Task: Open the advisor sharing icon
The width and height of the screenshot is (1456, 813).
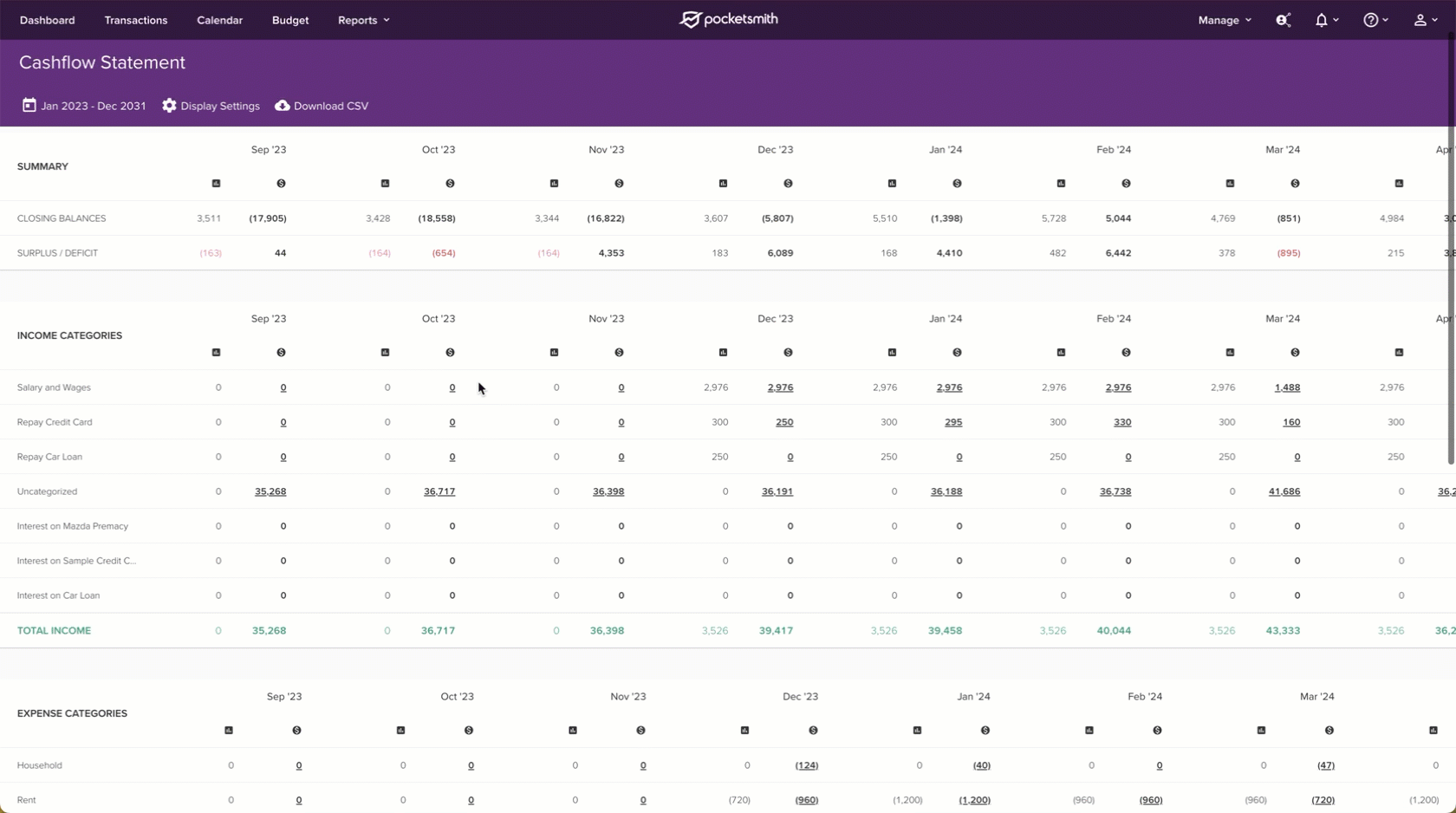Action: point(1283,20)
